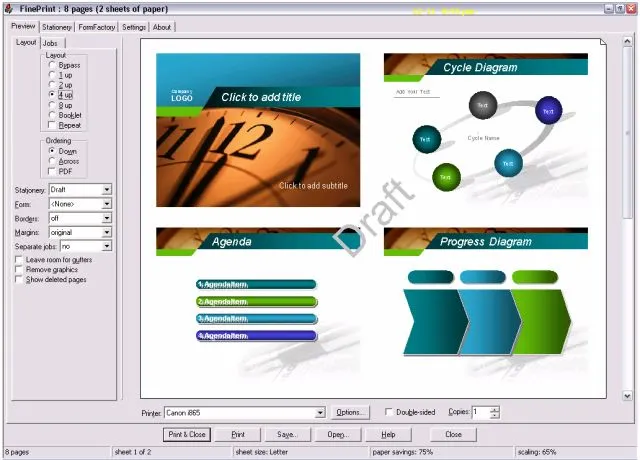Viewport: 640px width, 460px height.
Task: Increase copies with the spinner up arrow
Action: tap(495, 409)
